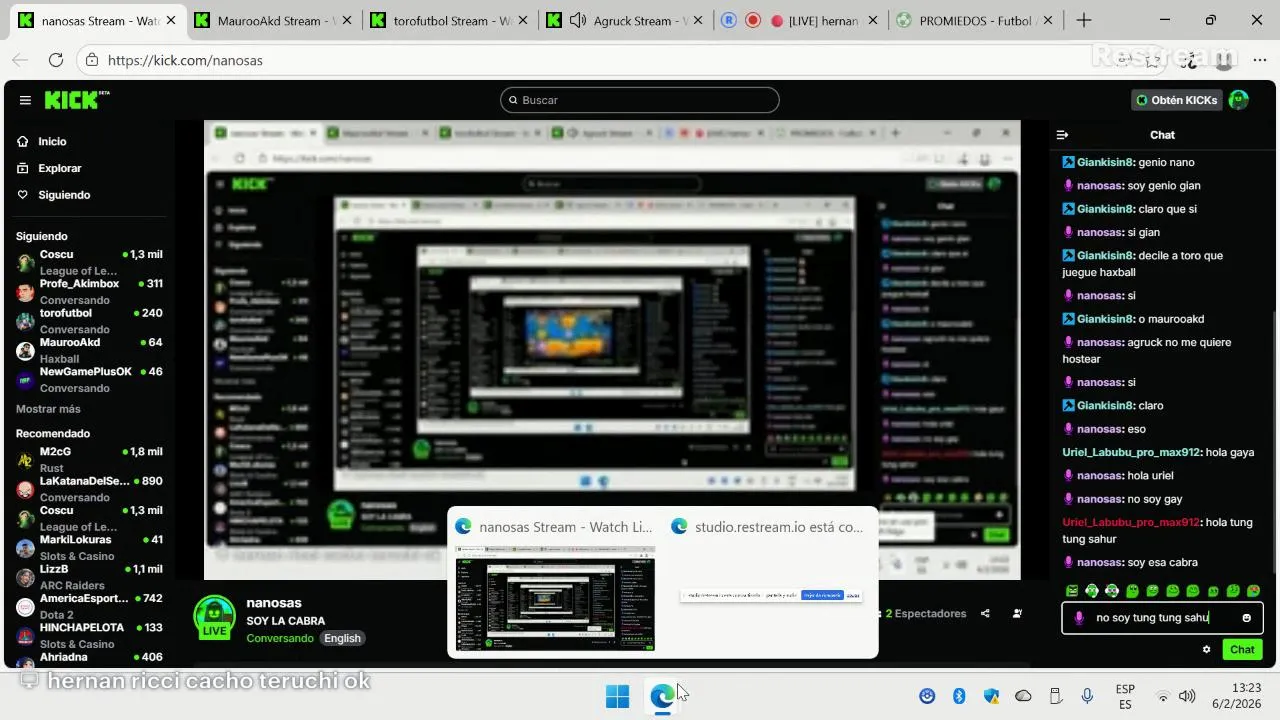
Task: Click the safely remove USB hardware tray icon
Action: tap(1055, 696)
